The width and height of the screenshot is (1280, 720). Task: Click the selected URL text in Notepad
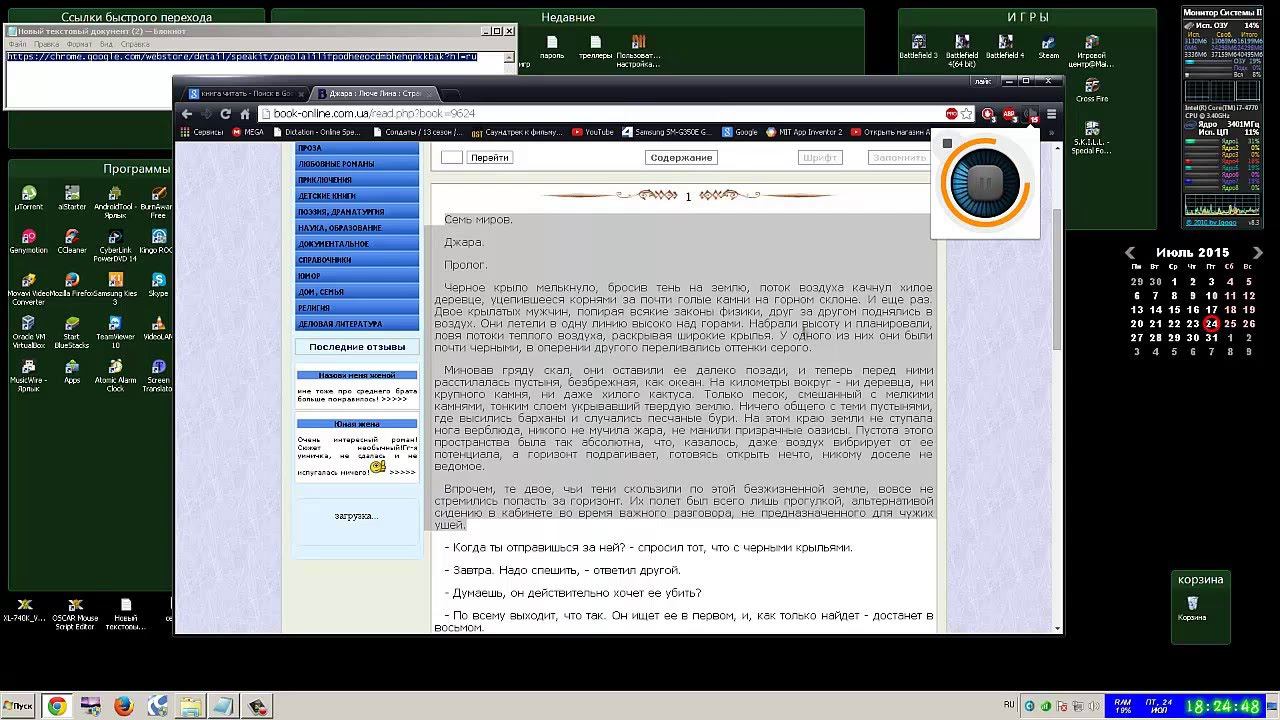pos(242,57)
